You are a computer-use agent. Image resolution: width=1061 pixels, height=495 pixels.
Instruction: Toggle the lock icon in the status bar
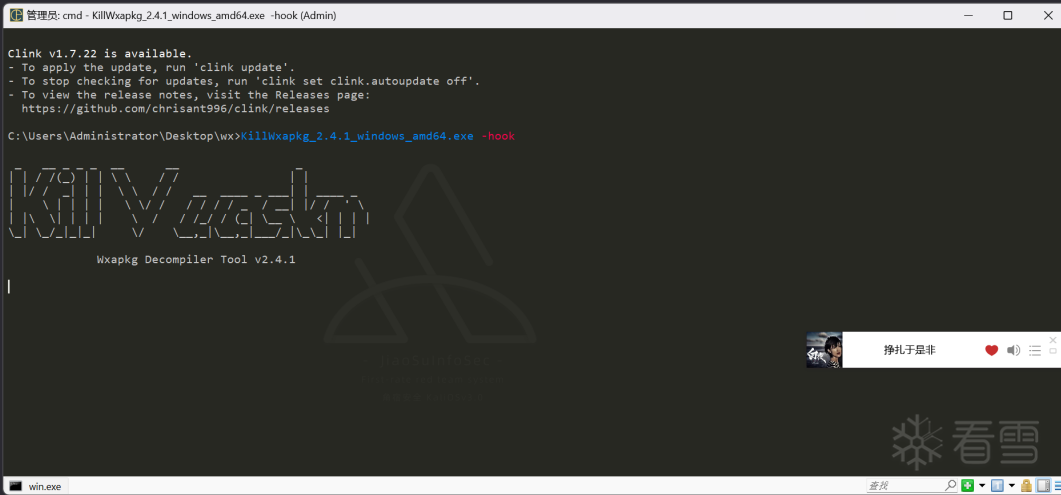tap(1026, 486)
